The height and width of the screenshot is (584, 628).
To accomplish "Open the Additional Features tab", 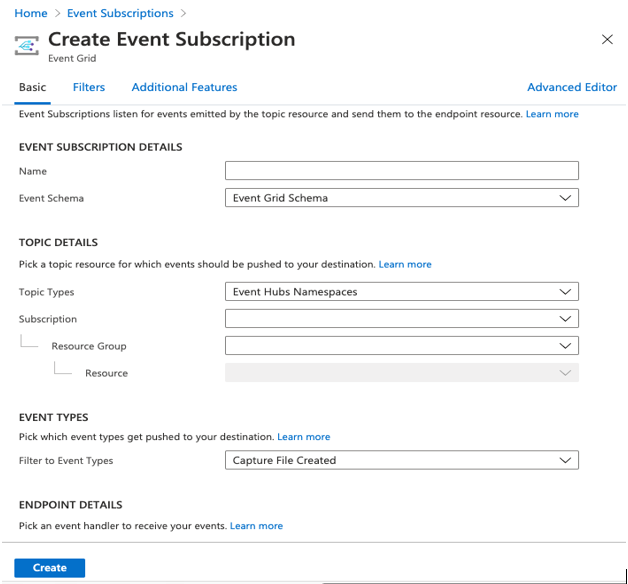I will (184, 88).
